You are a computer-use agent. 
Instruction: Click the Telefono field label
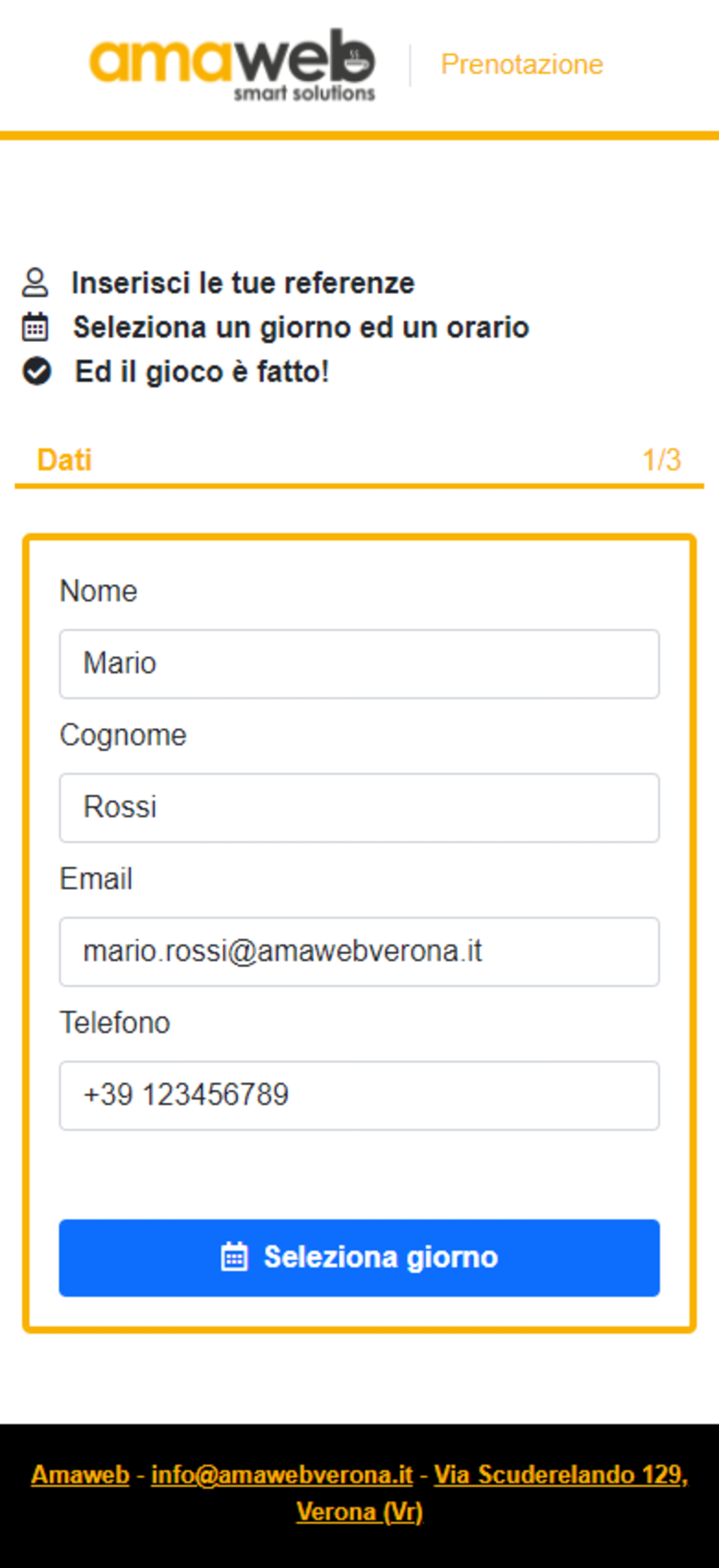(x=115, y=1022)
